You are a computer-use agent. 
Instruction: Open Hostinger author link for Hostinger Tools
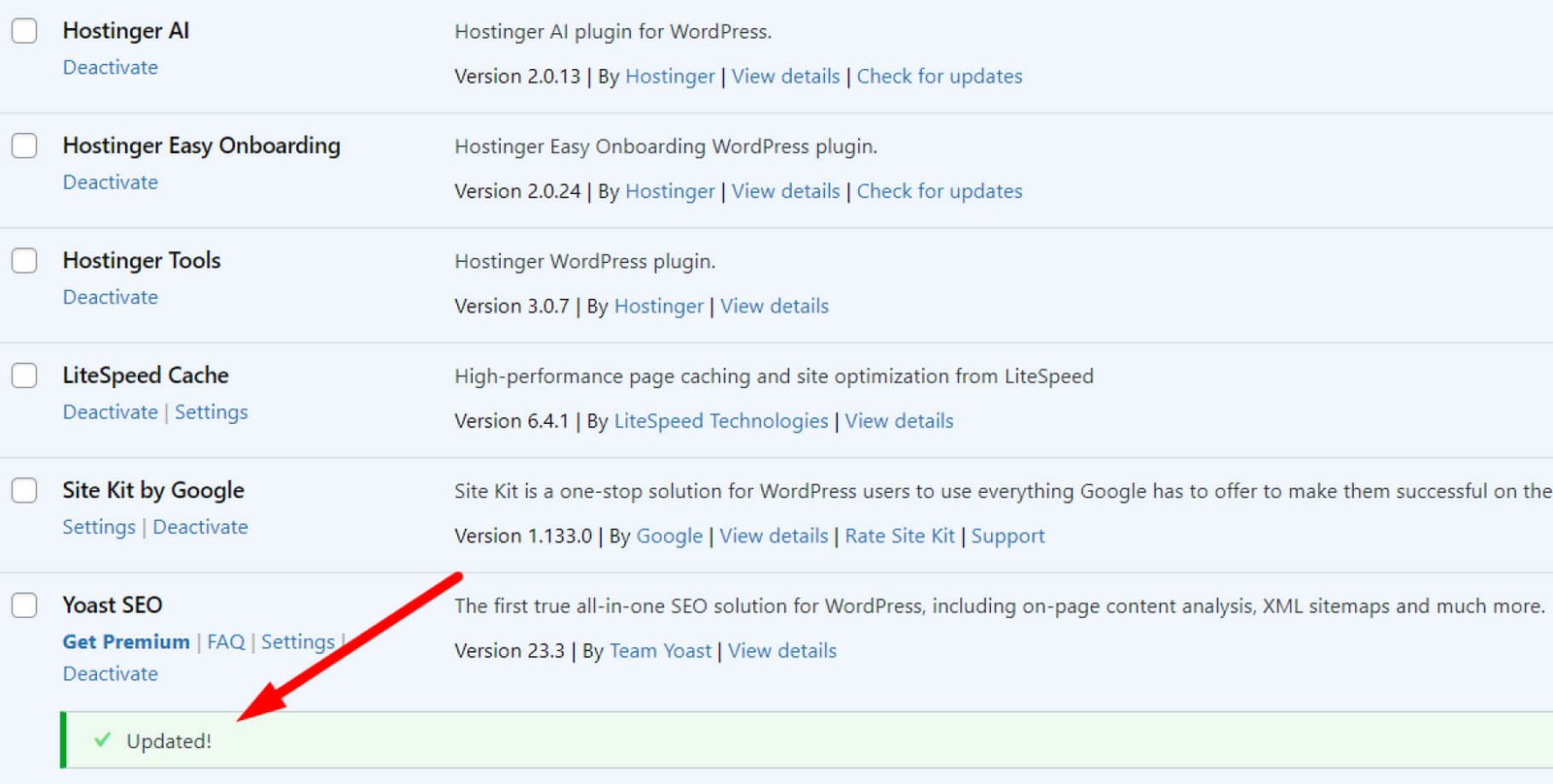(659, 307)
